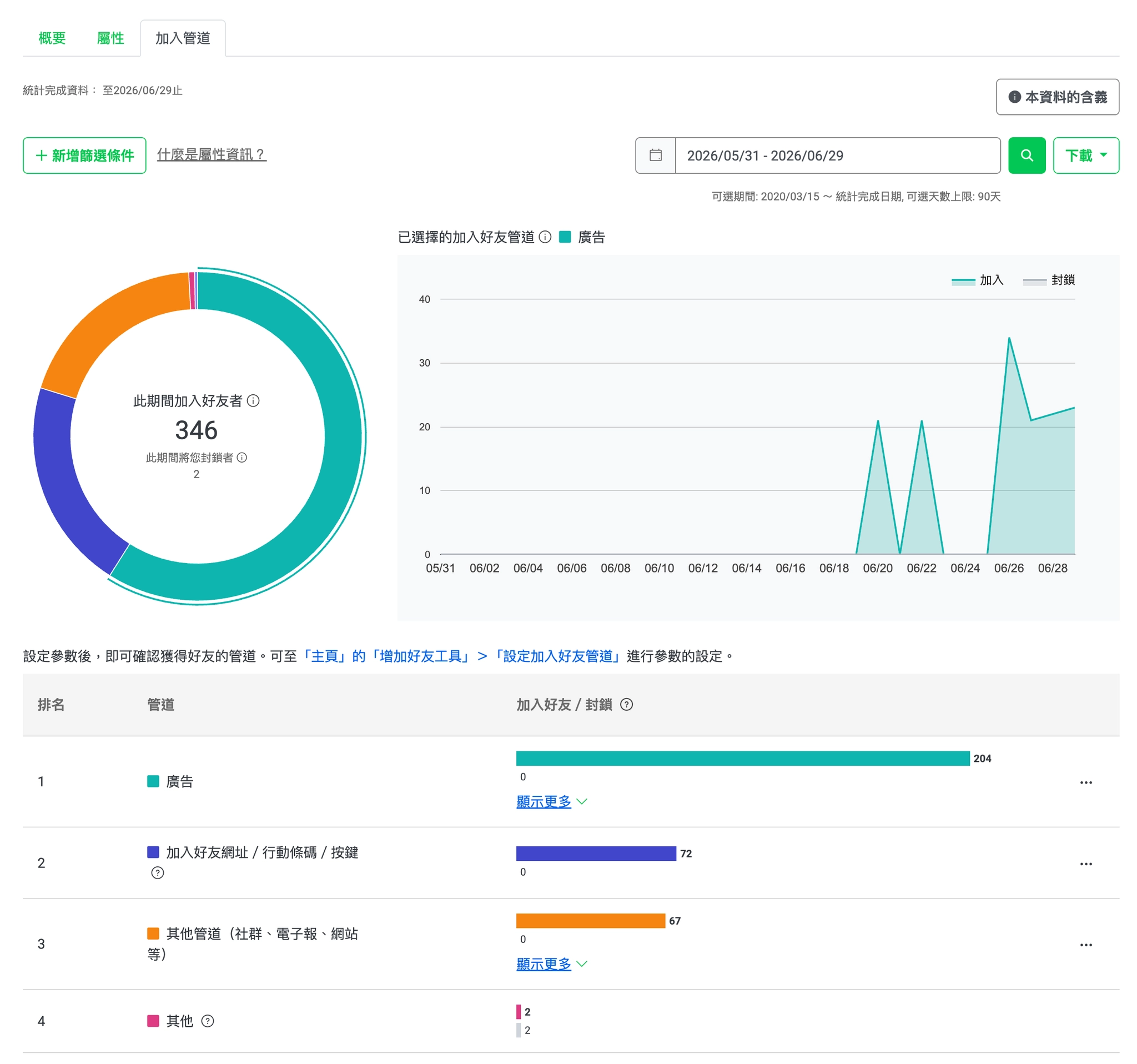Click the 本資料的含義 info button
This screenshot has height=1064, width=1137.
pos(1057,97)
